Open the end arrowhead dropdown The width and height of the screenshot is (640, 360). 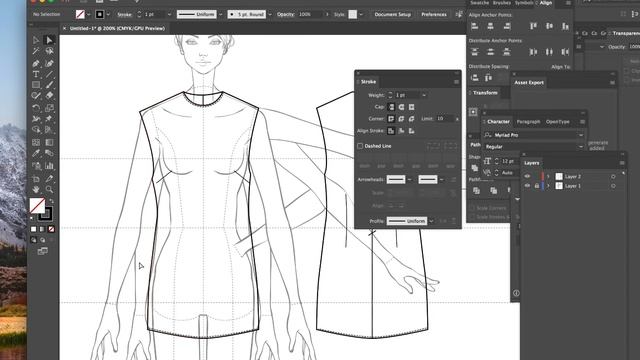441,179
